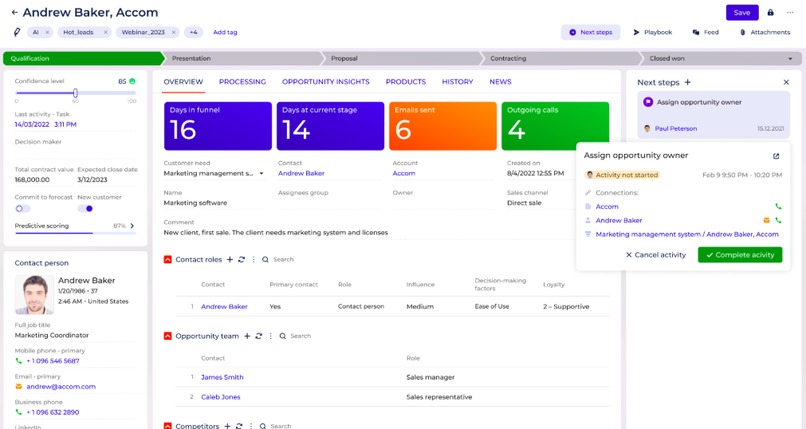This screenshot has width=806, height=429.
Task: Switch to the Processing tab
Action: tap(243, 82)
